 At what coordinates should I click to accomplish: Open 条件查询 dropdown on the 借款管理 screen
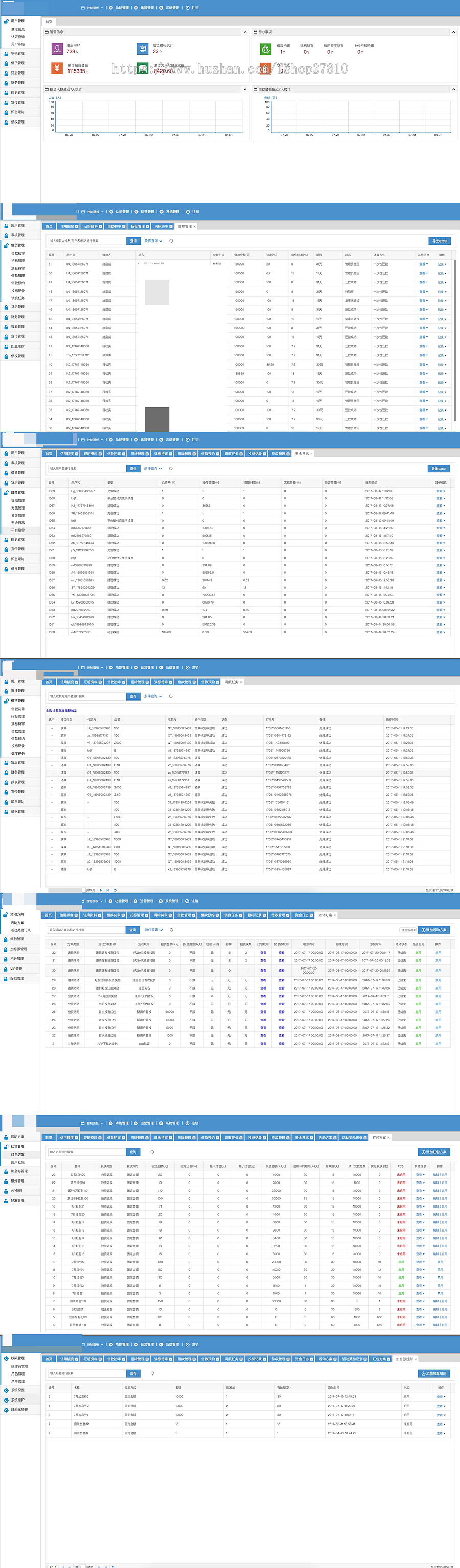(x=153, y=241)
